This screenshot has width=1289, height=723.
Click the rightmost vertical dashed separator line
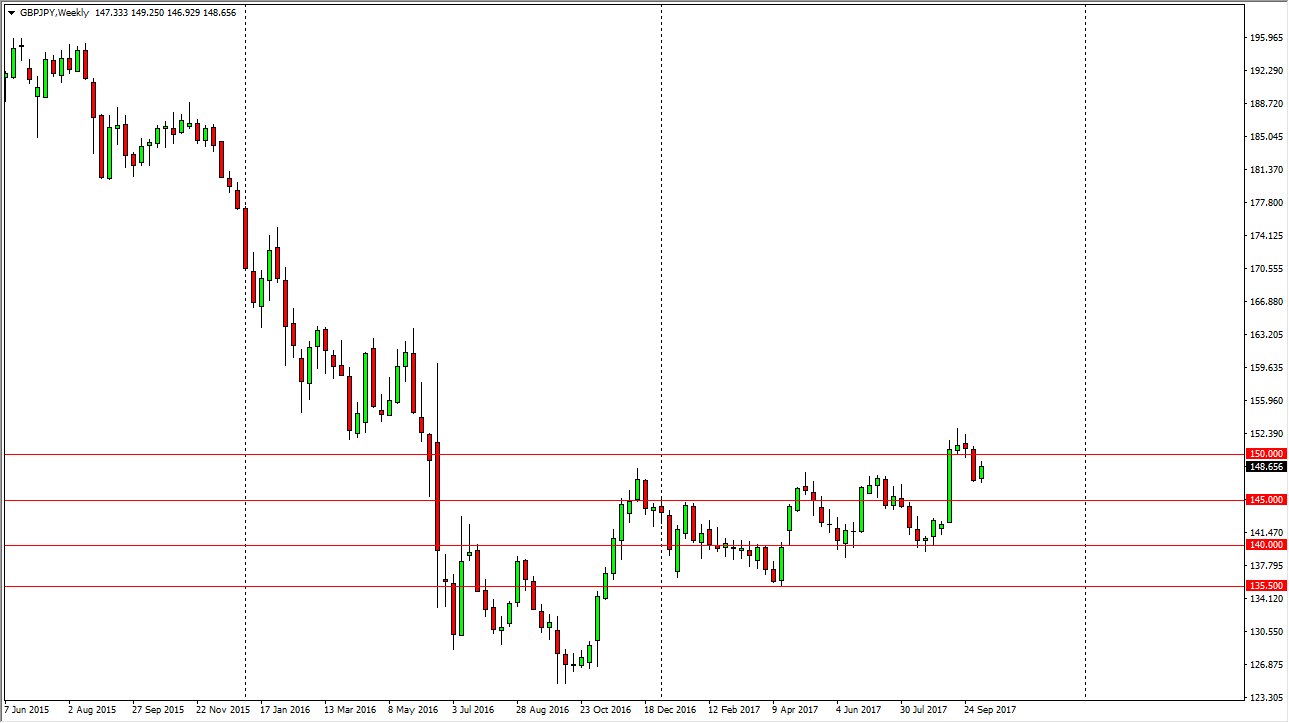[1083, 350]
